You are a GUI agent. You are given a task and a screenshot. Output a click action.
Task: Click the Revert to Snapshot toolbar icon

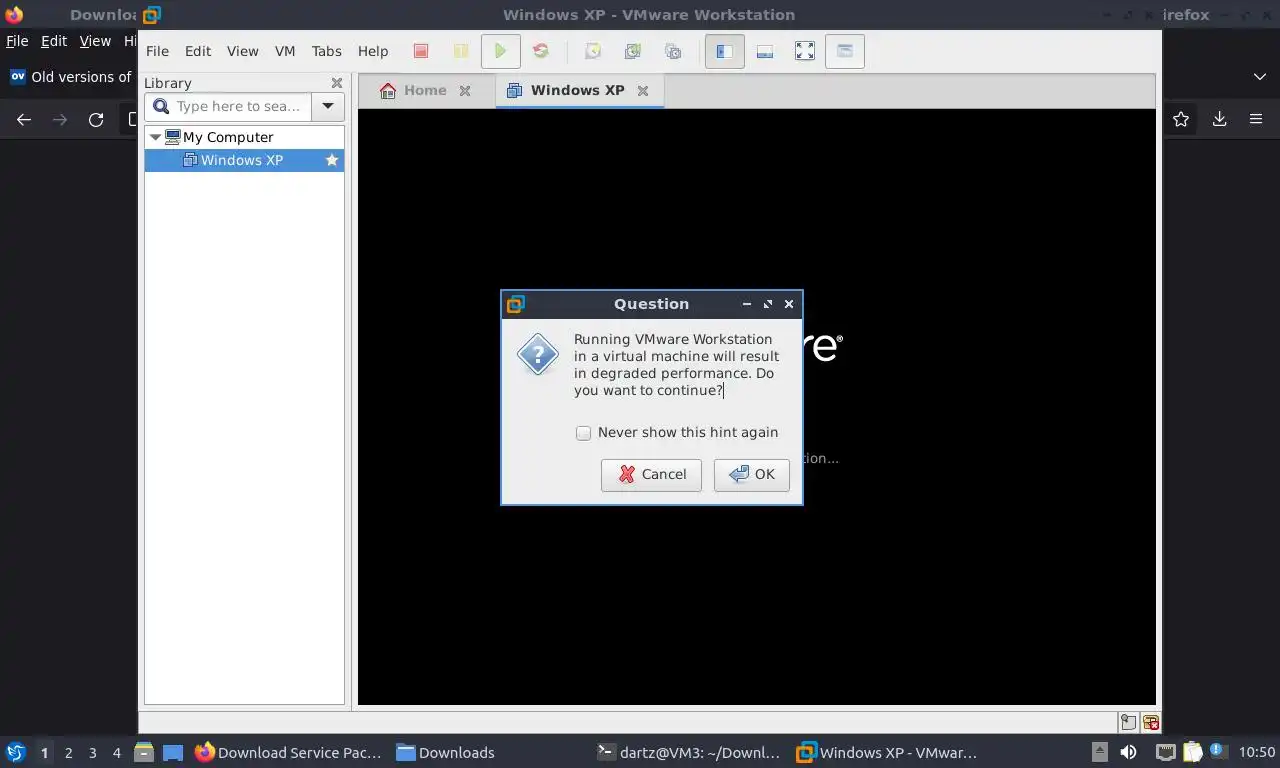[633, 51]
